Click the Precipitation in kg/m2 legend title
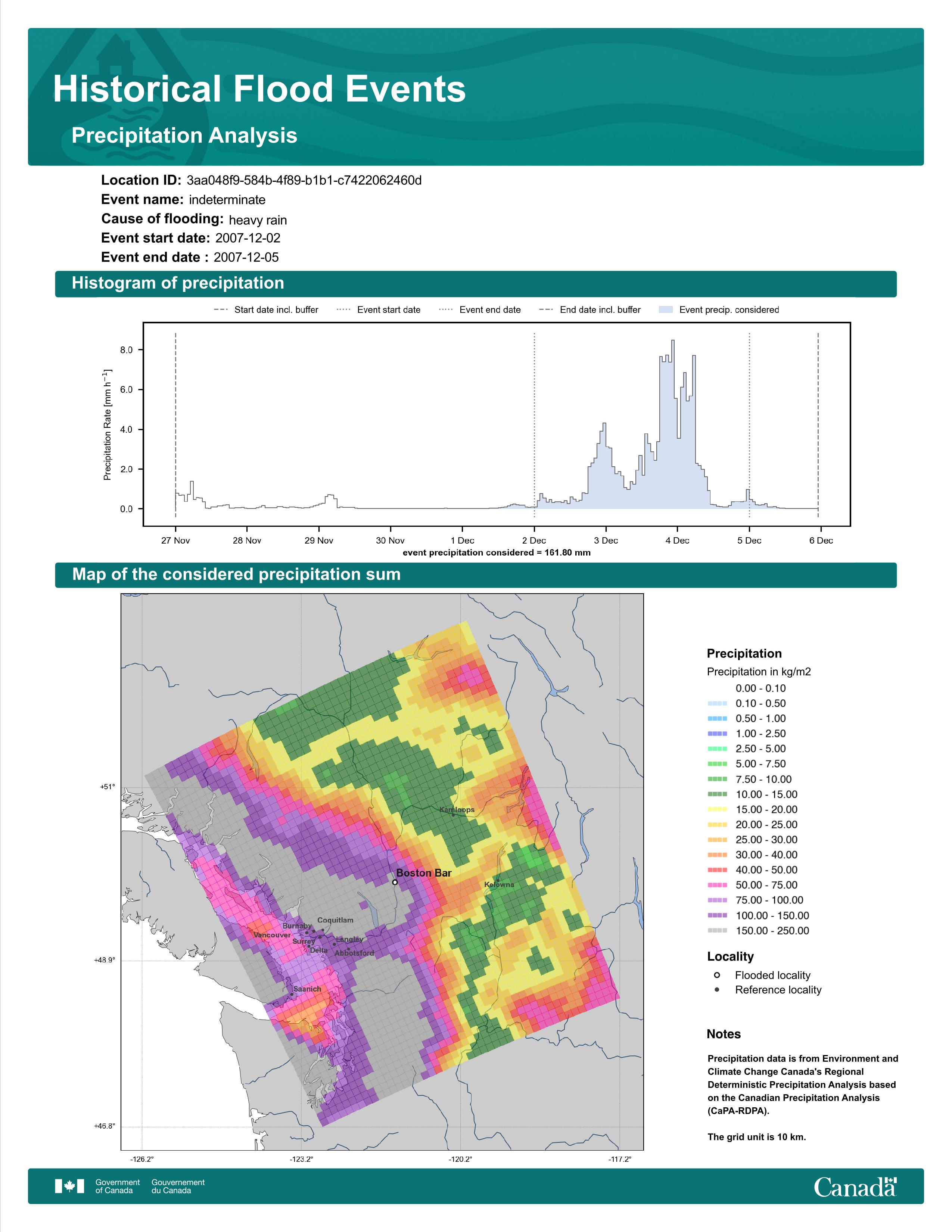Viewport: 952px width, 1232px height. [x=759, y=672]
